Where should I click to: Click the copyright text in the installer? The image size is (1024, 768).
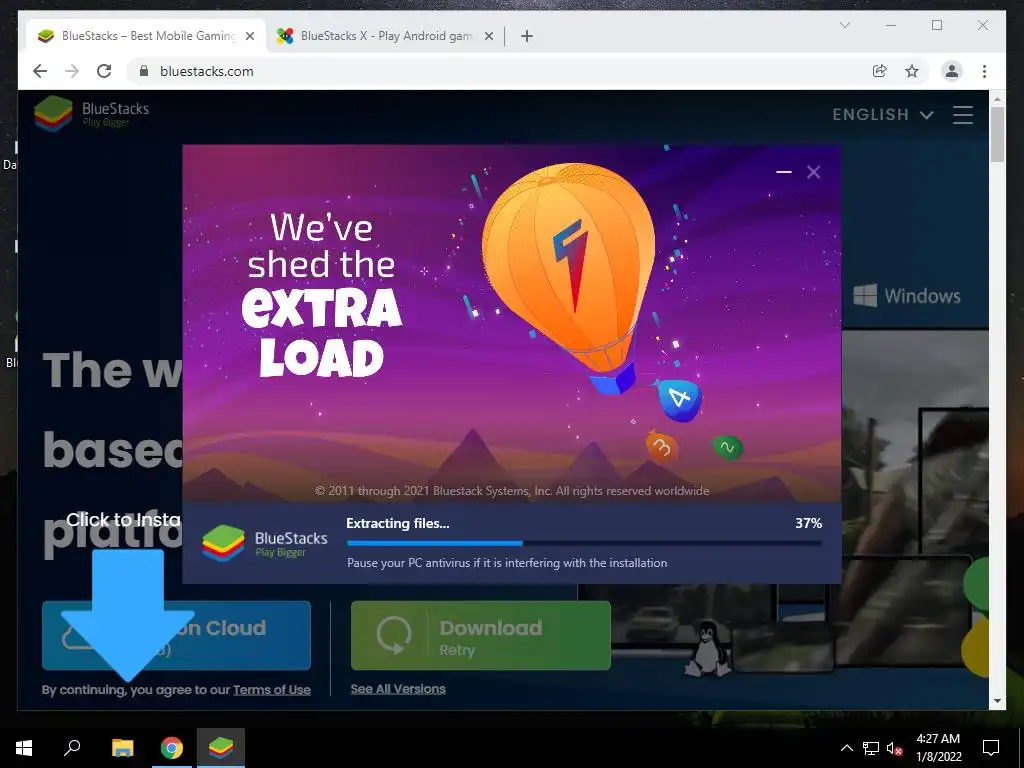coord(512,490)
